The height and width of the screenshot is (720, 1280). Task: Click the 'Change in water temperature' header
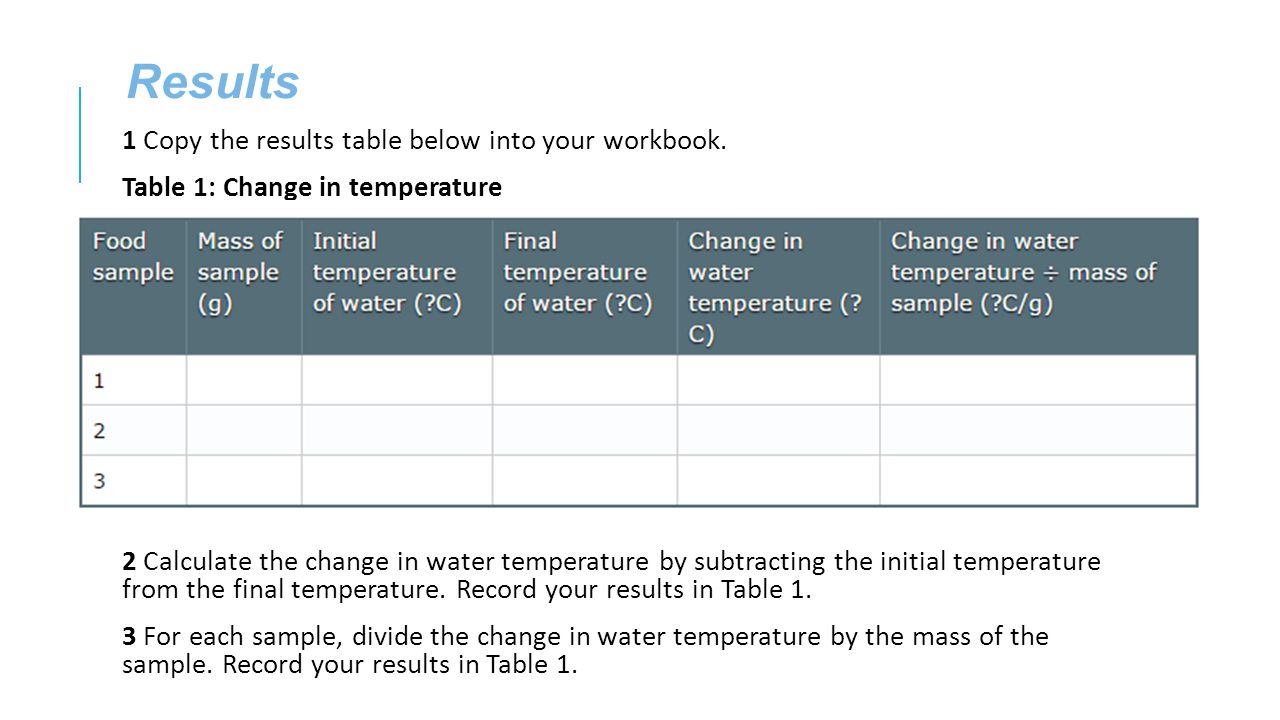pyautogui.click(x=779, y=286)
